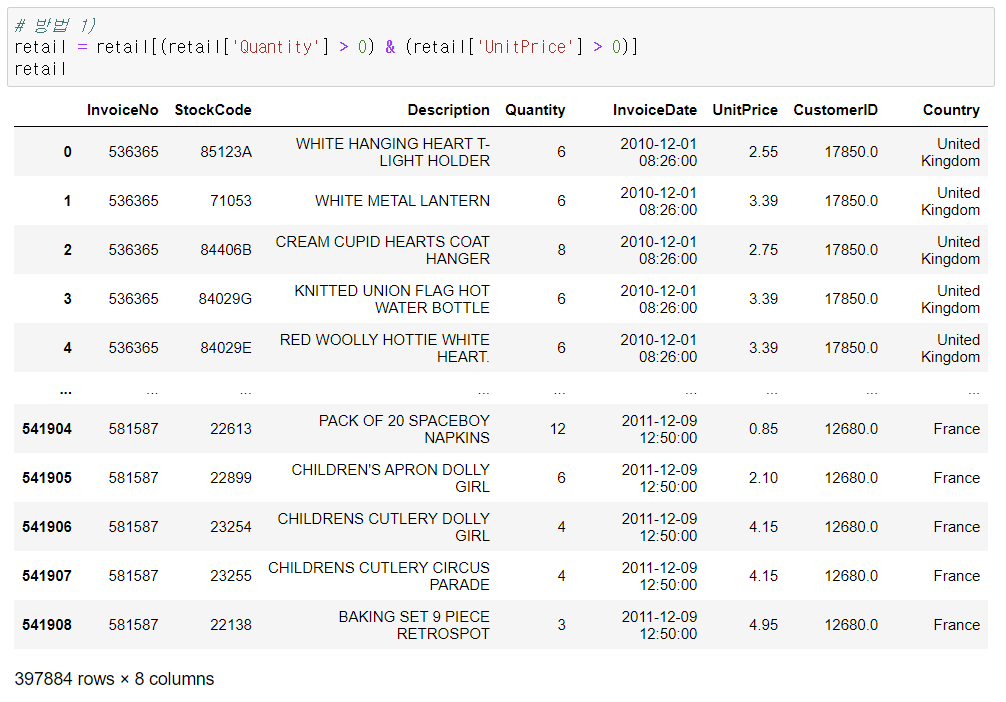
Task: Click stock code 23255
Action: click(231, 576)
